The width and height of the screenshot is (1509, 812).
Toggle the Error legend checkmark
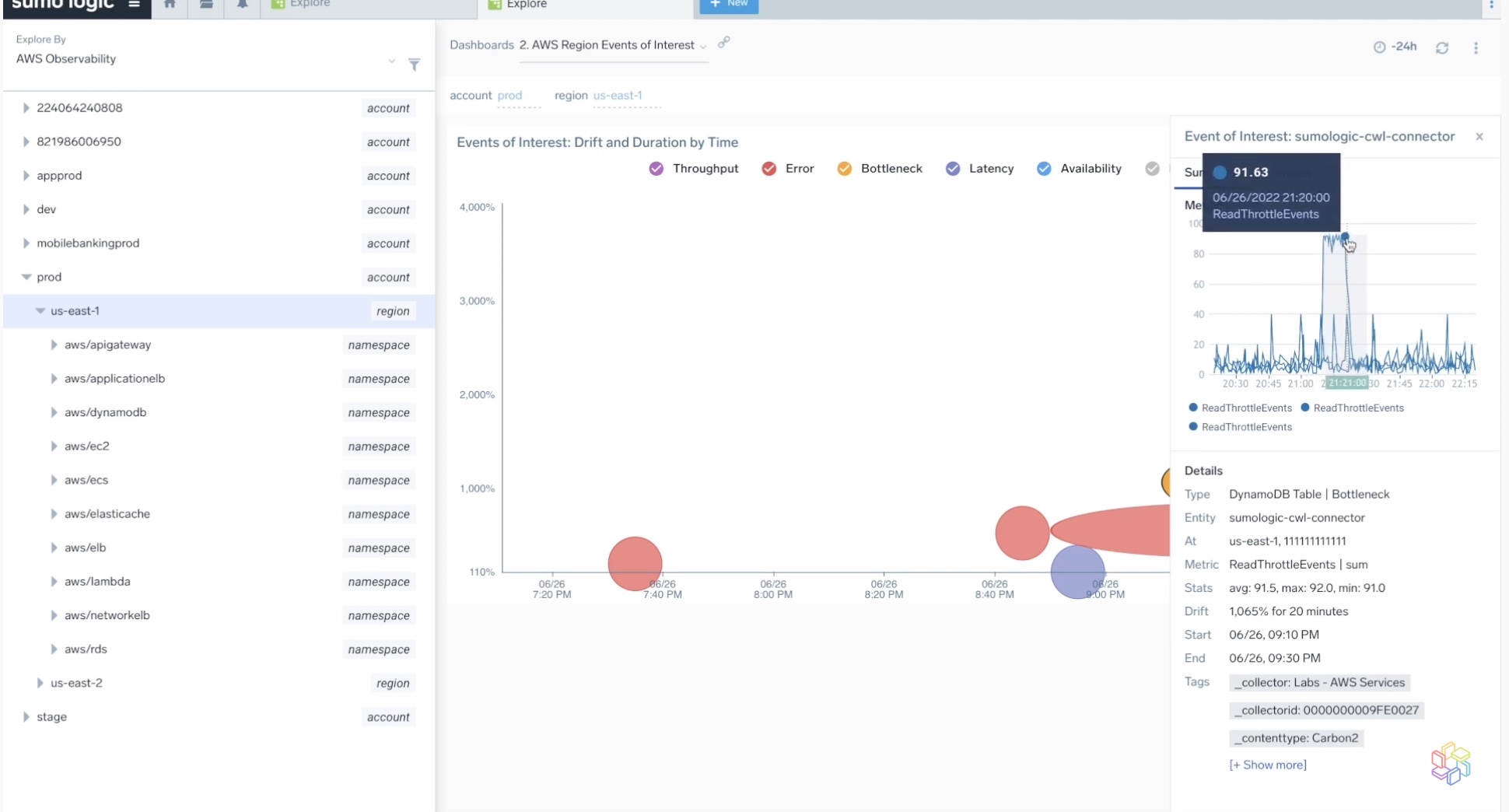769,168
